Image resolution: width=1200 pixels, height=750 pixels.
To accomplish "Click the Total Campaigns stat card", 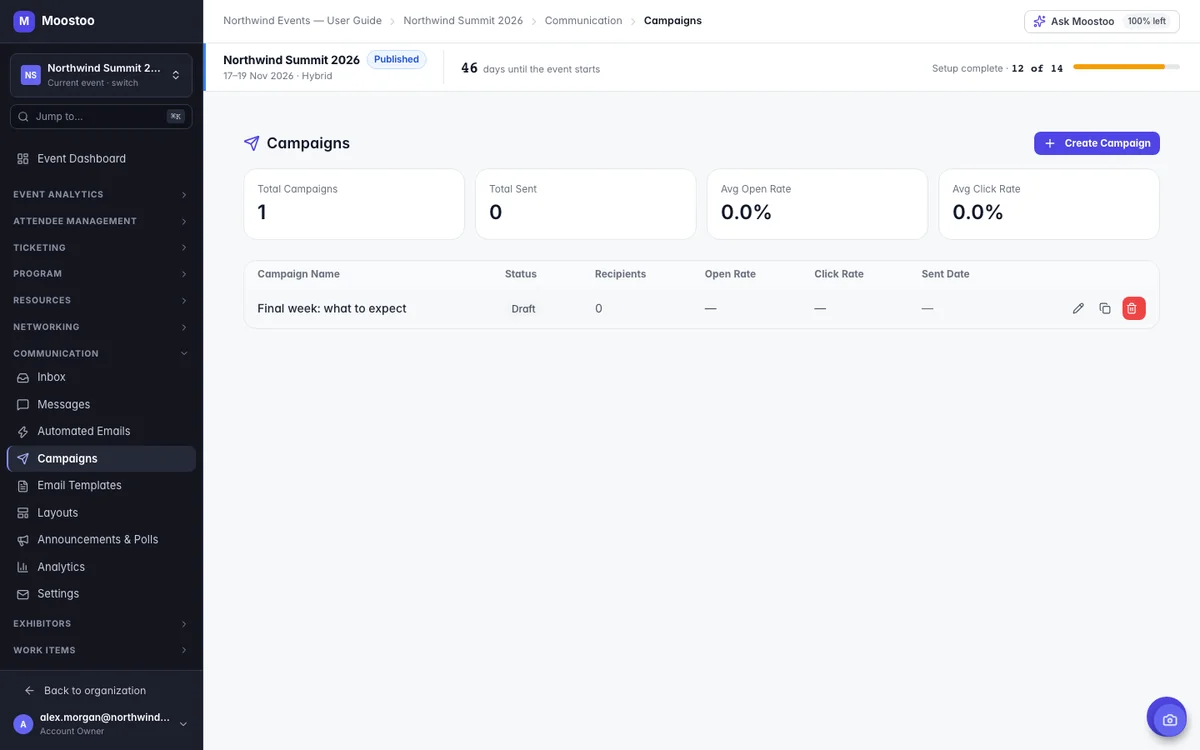I will [x=354, y=204].
